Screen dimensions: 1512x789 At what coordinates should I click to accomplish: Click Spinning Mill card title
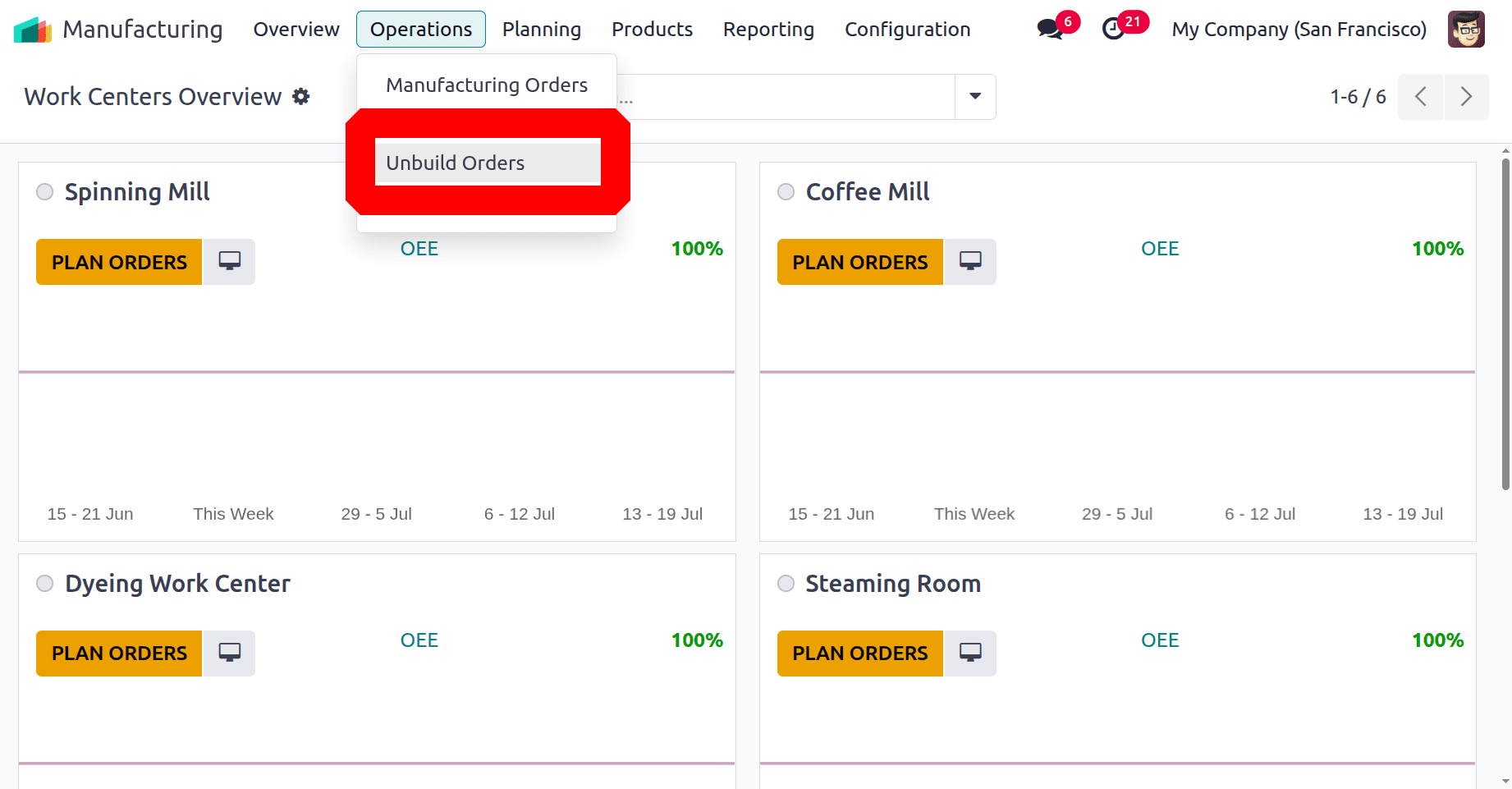(x=137, y=192)
